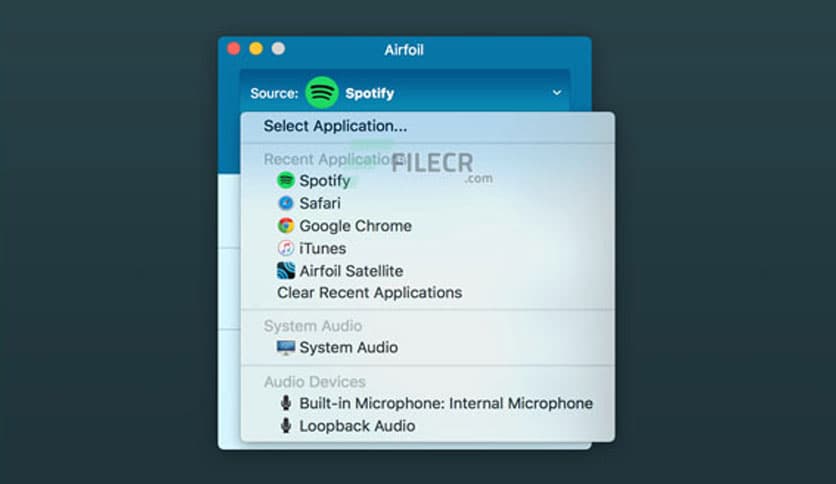Click the Built-in Microphone mic icon
836x484 pixels.
tap(286, 403)
